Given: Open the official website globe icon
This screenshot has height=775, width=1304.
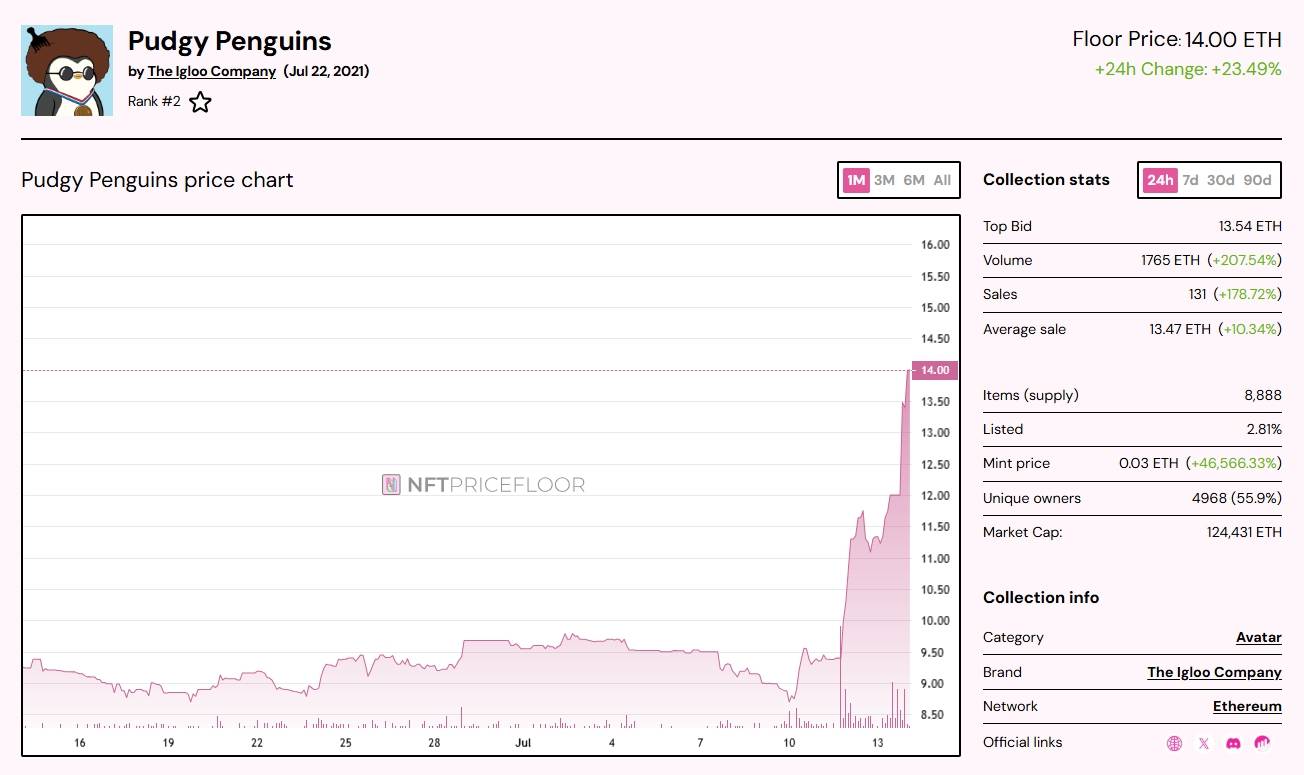Looking at the screenshot, I should (1175, 743).
